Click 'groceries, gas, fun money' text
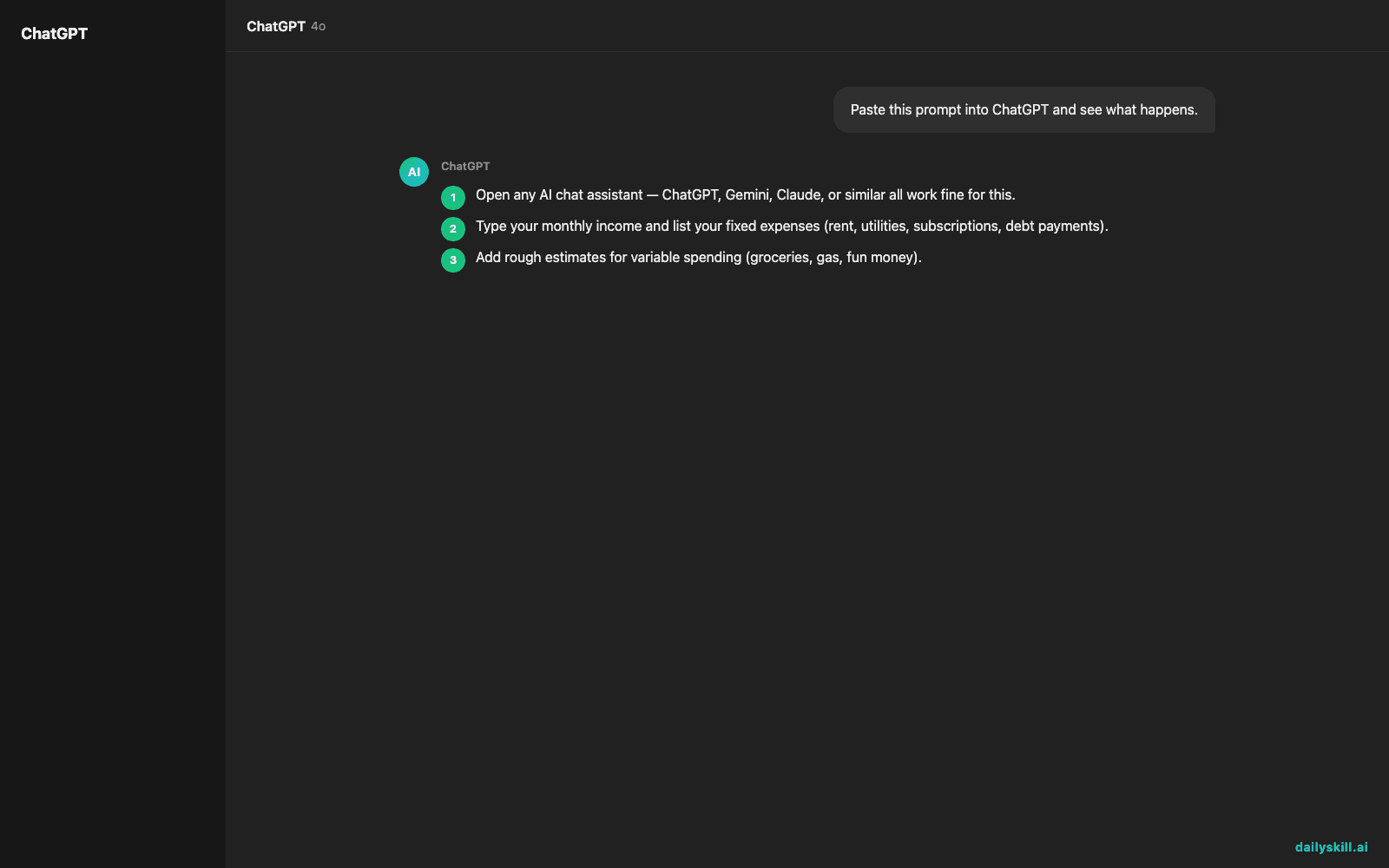Viewport: 1389px width, 868px height. pos(833,258)
